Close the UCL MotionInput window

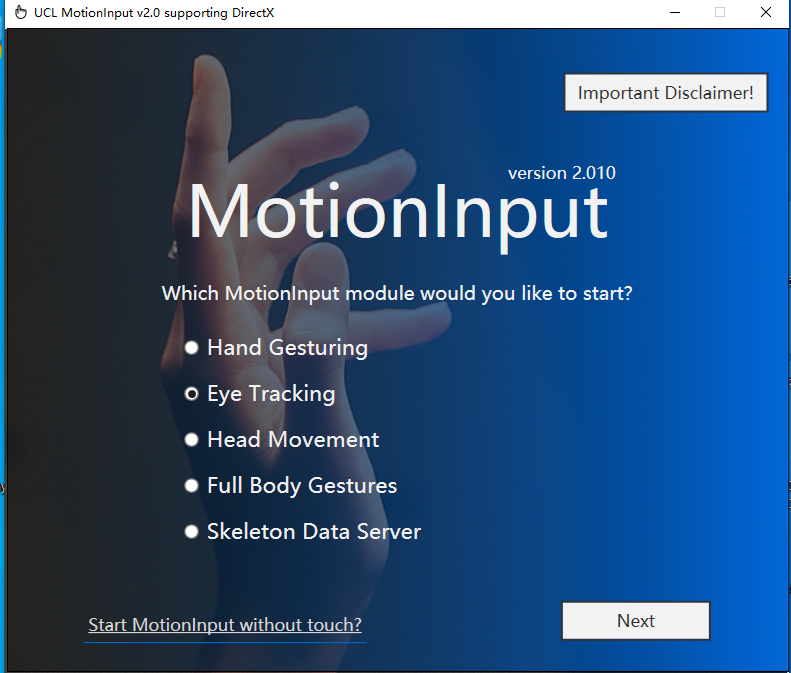pyautogui.click(x=766, y=13)
